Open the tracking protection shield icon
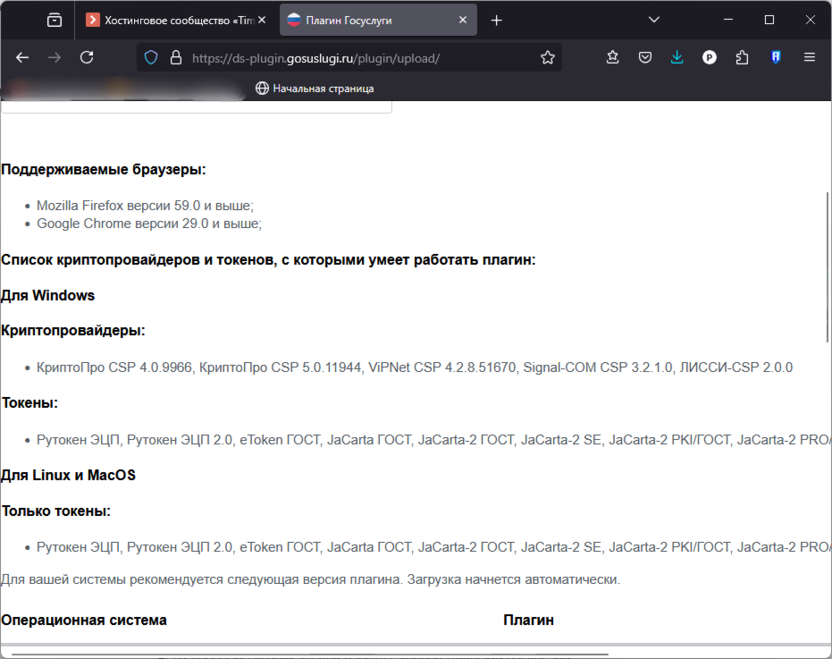The image size is (832, 659). point(151,58)
